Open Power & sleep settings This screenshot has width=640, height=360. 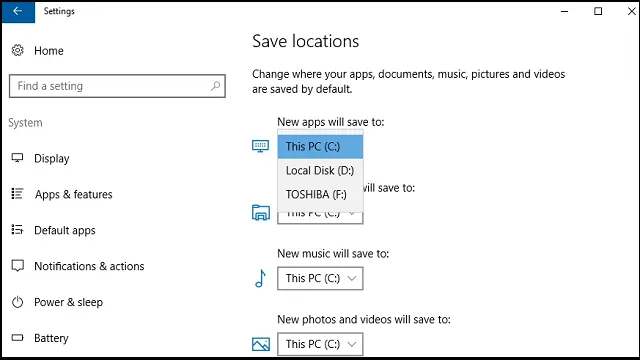(x=68, y=302)
